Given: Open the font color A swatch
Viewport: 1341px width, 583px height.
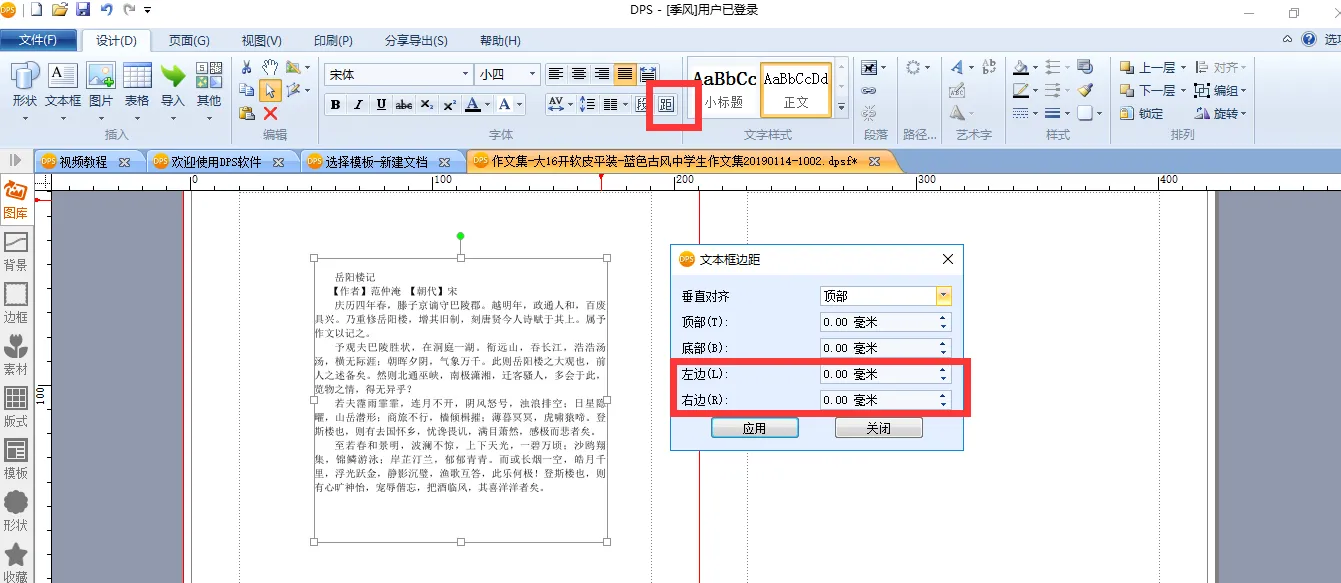Looking at the screenshot, I should click(473, 105).
